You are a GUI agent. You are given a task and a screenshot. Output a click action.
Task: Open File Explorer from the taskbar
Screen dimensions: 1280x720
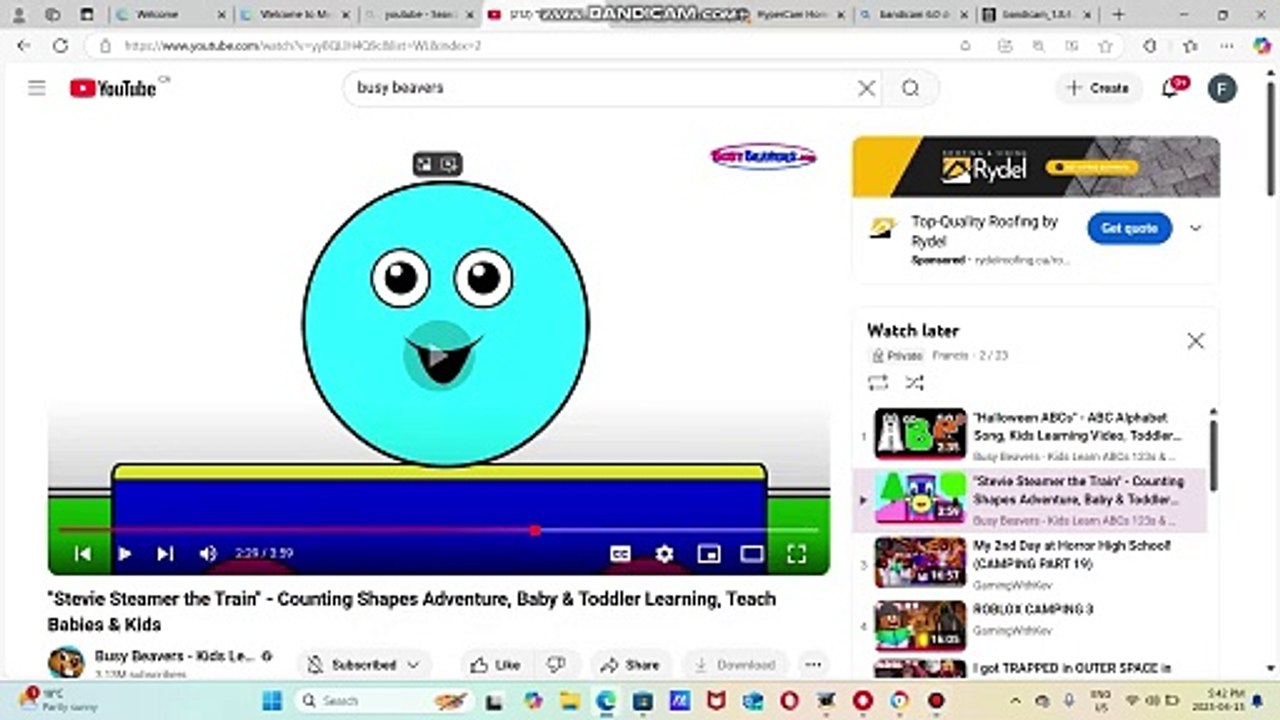click(570, 700)
